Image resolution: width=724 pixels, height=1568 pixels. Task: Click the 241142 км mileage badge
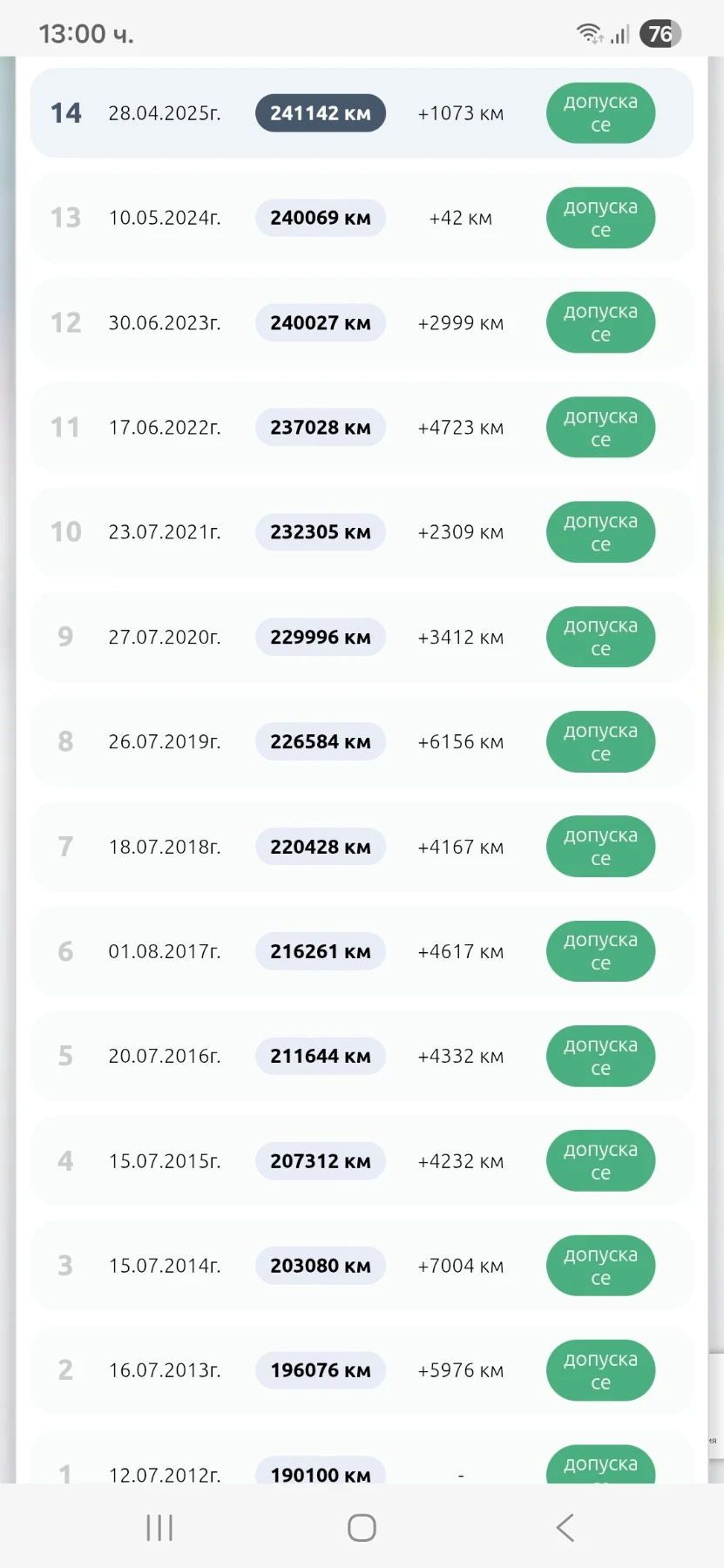pos(320,113)
